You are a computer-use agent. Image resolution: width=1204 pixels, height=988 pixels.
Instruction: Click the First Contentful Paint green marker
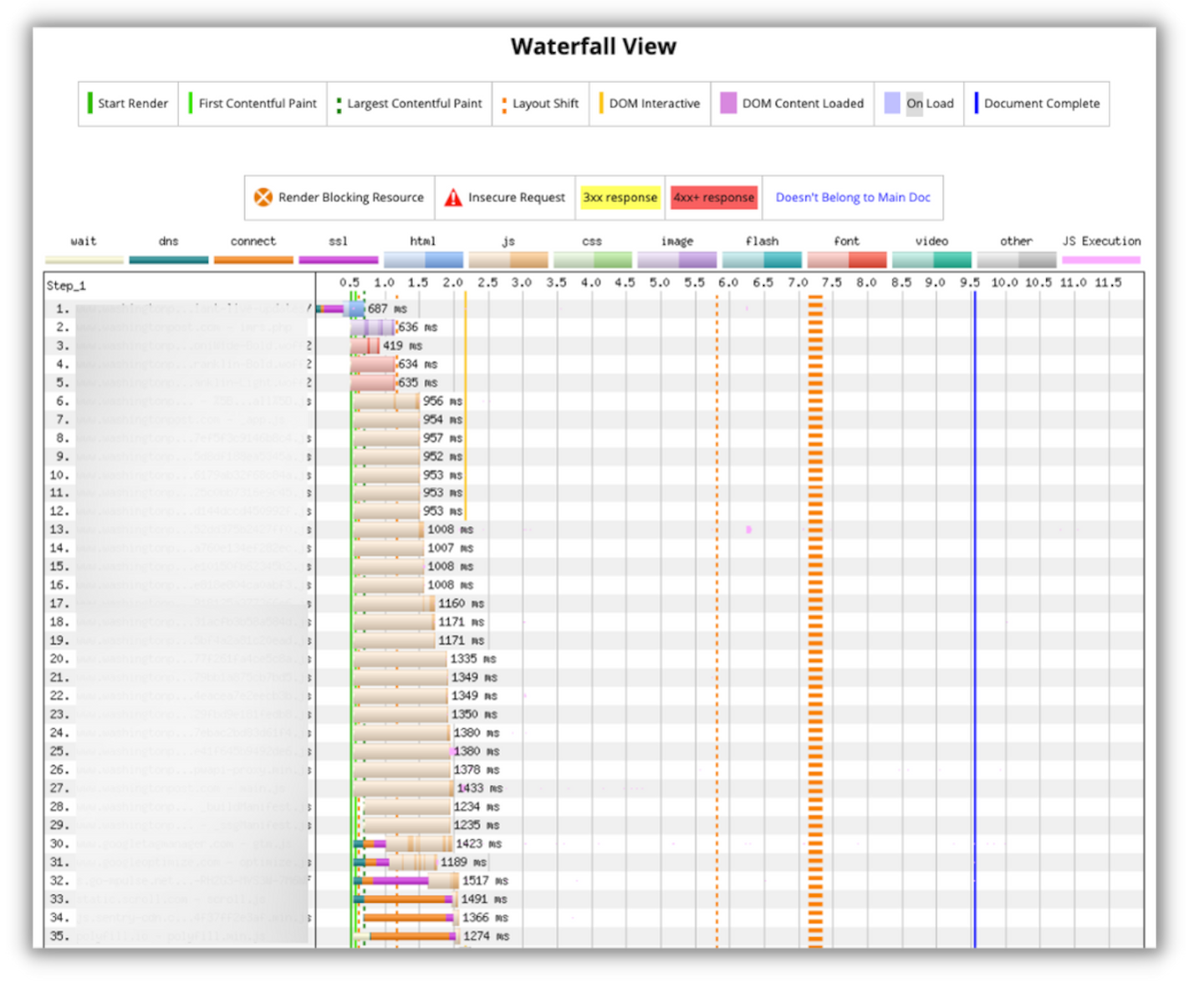pos(191,103)
